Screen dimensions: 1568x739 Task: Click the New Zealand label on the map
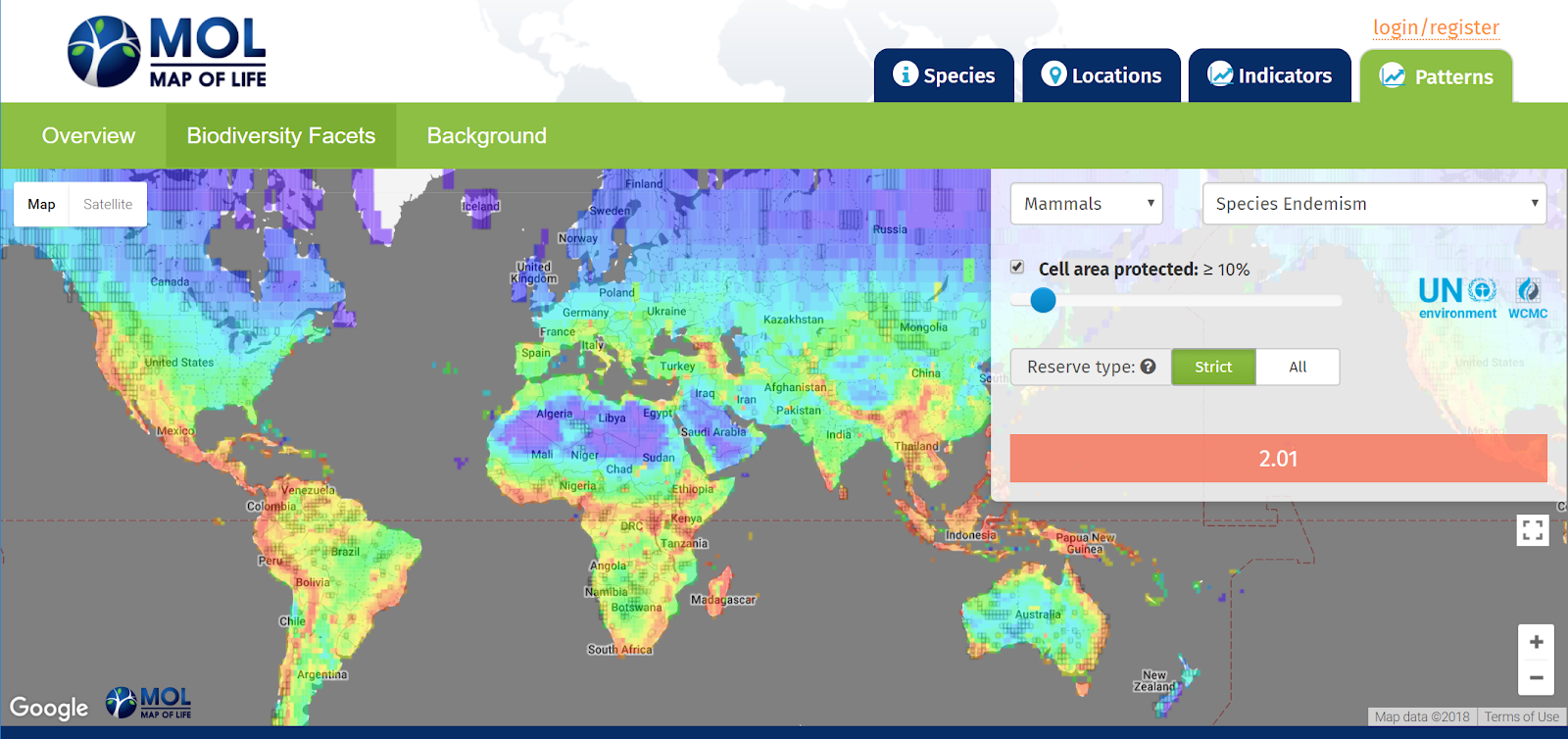pos(1154,681)
